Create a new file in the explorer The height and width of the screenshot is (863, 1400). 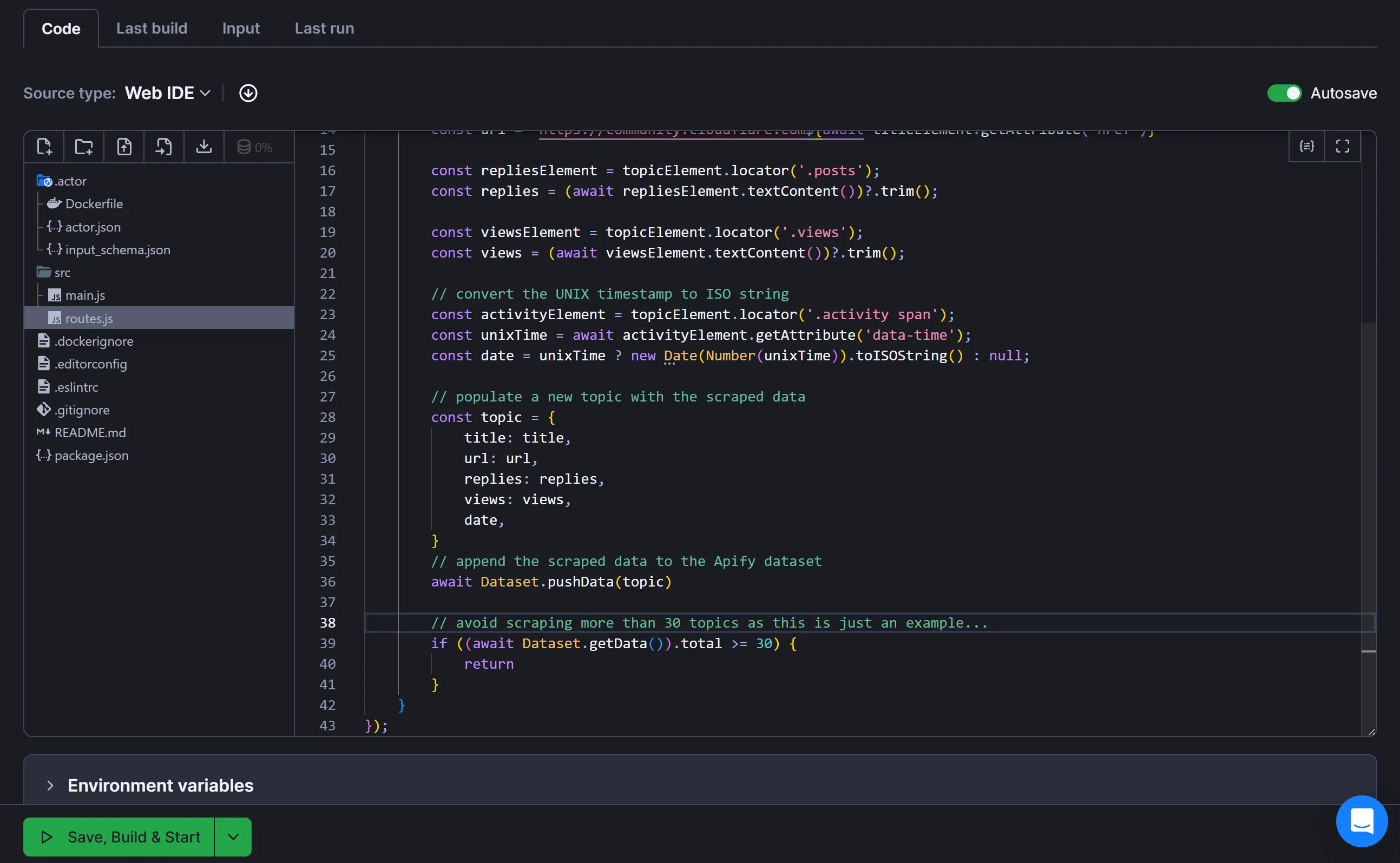tap(44, 147)
